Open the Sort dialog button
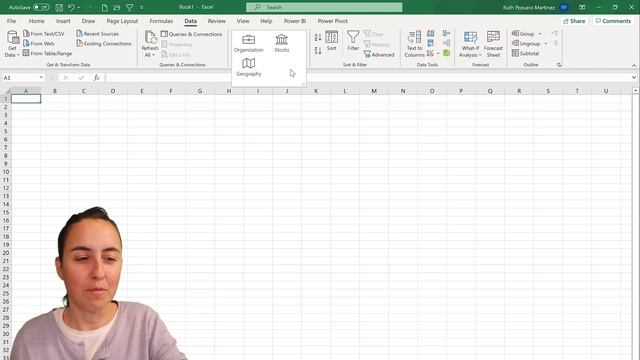Viewport: 640px width, 360px height. click(331, 41)
